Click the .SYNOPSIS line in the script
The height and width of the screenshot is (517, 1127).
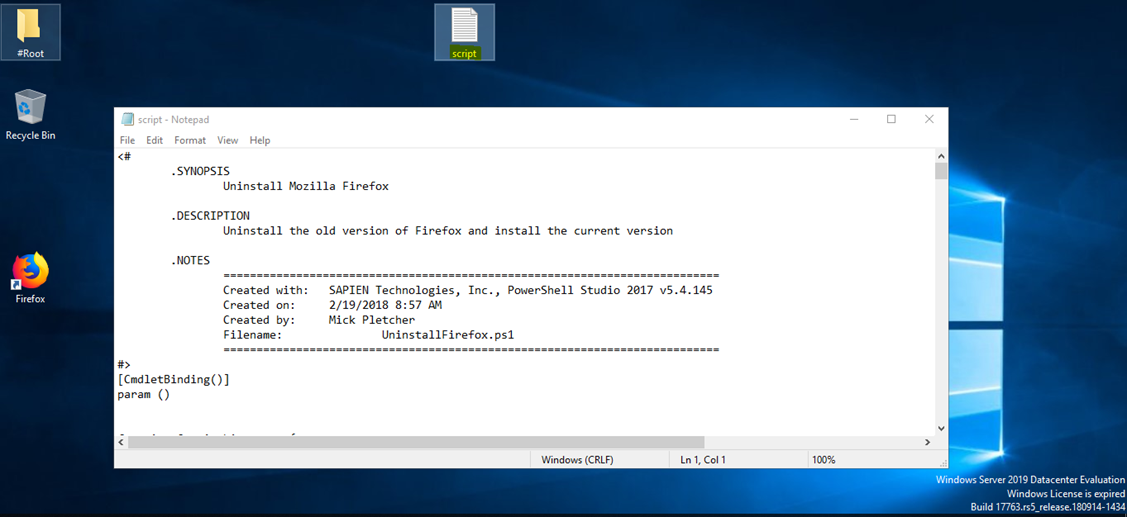pyautogui.click(x=201, y=172)
